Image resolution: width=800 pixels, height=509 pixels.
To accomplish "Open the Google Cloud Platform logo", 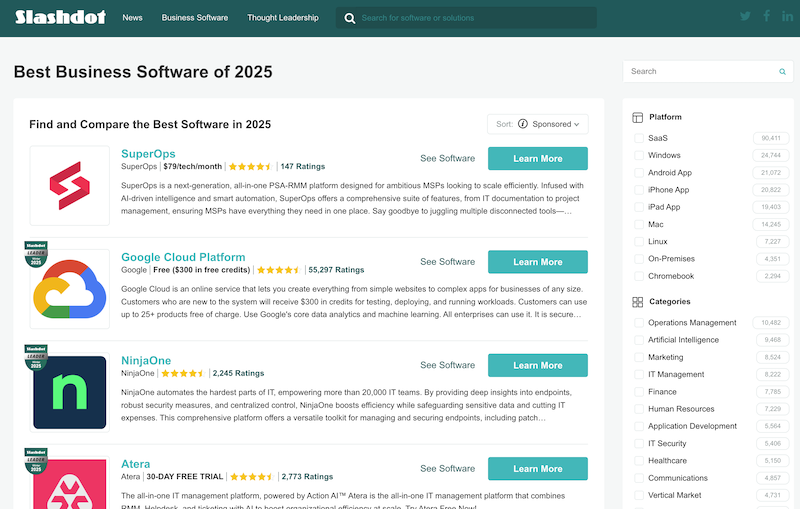I will coord(70,289).
